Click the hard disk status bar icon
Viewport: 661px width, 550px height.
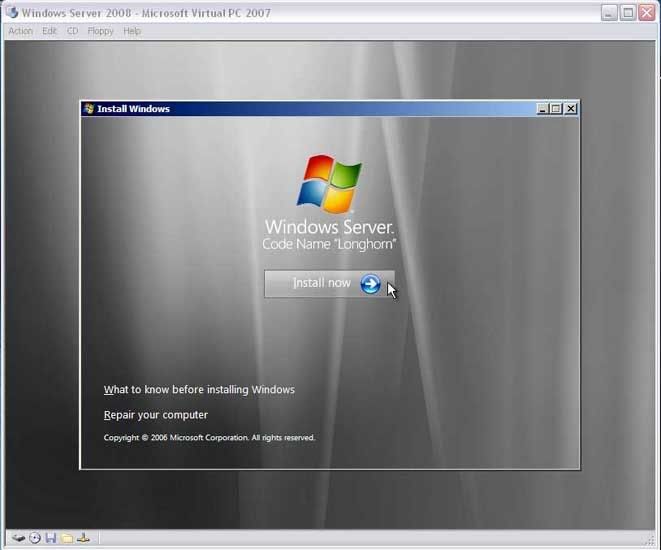[x=19, y=538]
